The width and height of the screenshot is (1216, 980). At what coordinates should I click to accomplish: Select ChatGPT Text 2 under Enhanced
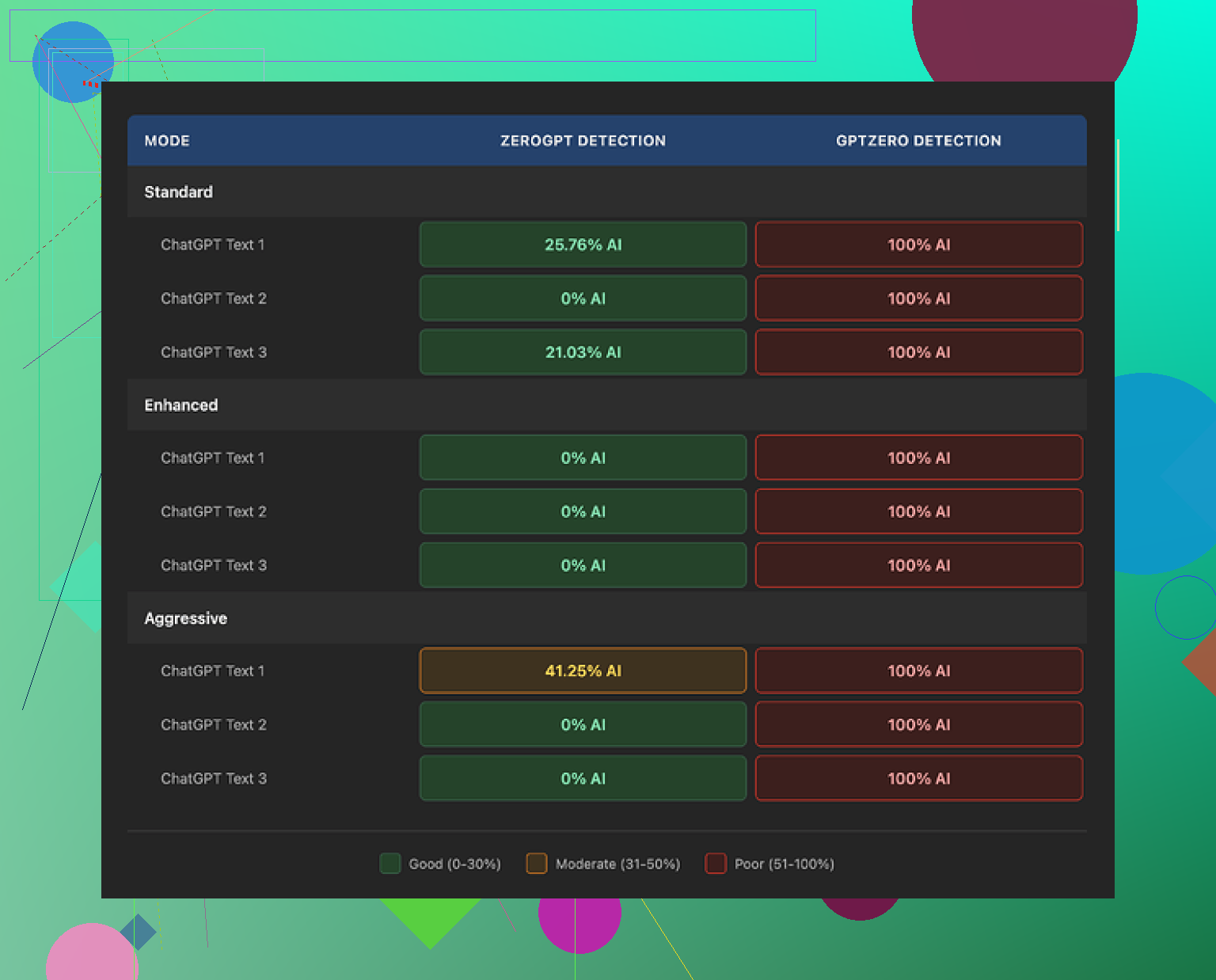tap(214, 511)
